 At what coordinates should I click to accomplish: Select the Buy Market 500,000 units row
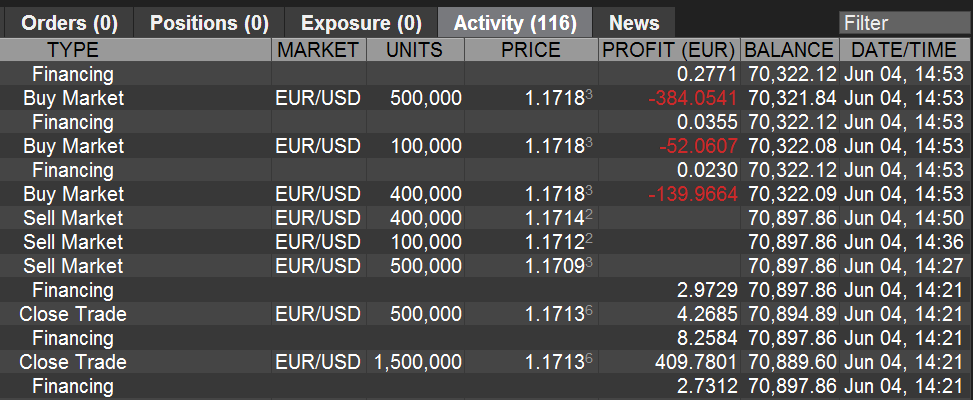pos(74,98)
